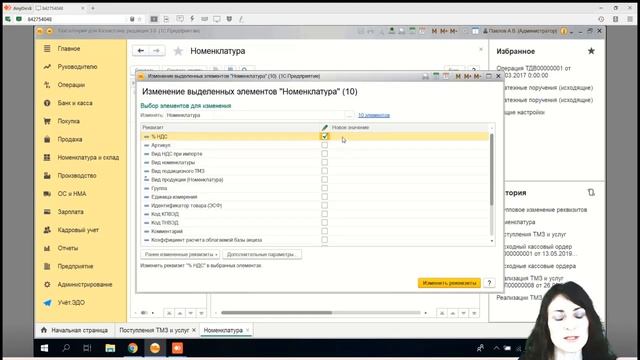This screenshot has height=360, width=640.
Task: Open dropdown arrow next to the info icon
Action: pos(571,31)
